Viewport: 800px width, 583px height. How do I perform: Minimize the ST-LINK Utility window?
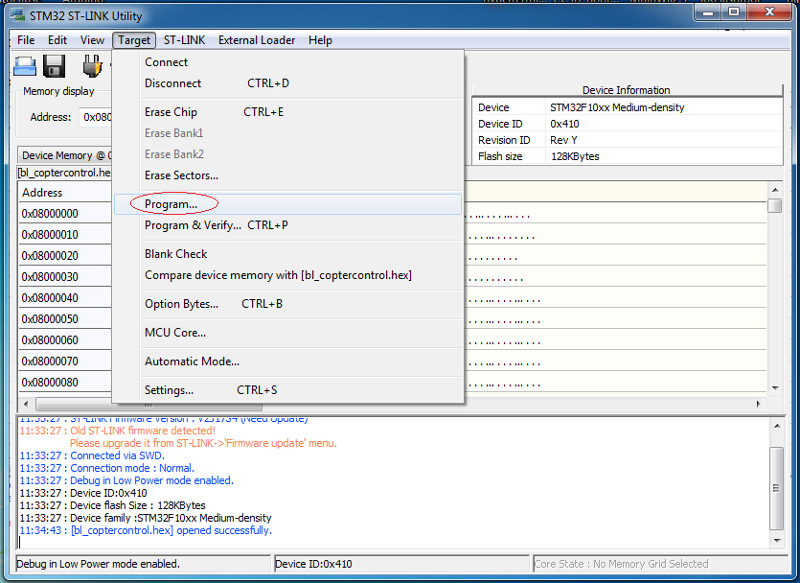pos(708,12)
